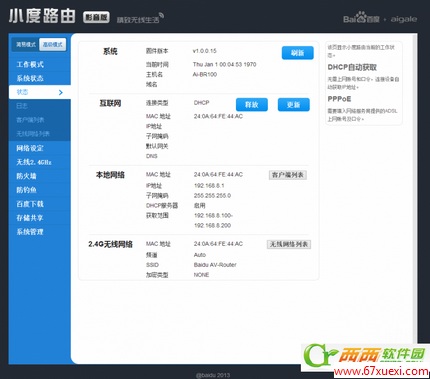Click DHCP connection type value
Viewport: 430px width, 379px height.
(202, 103)
